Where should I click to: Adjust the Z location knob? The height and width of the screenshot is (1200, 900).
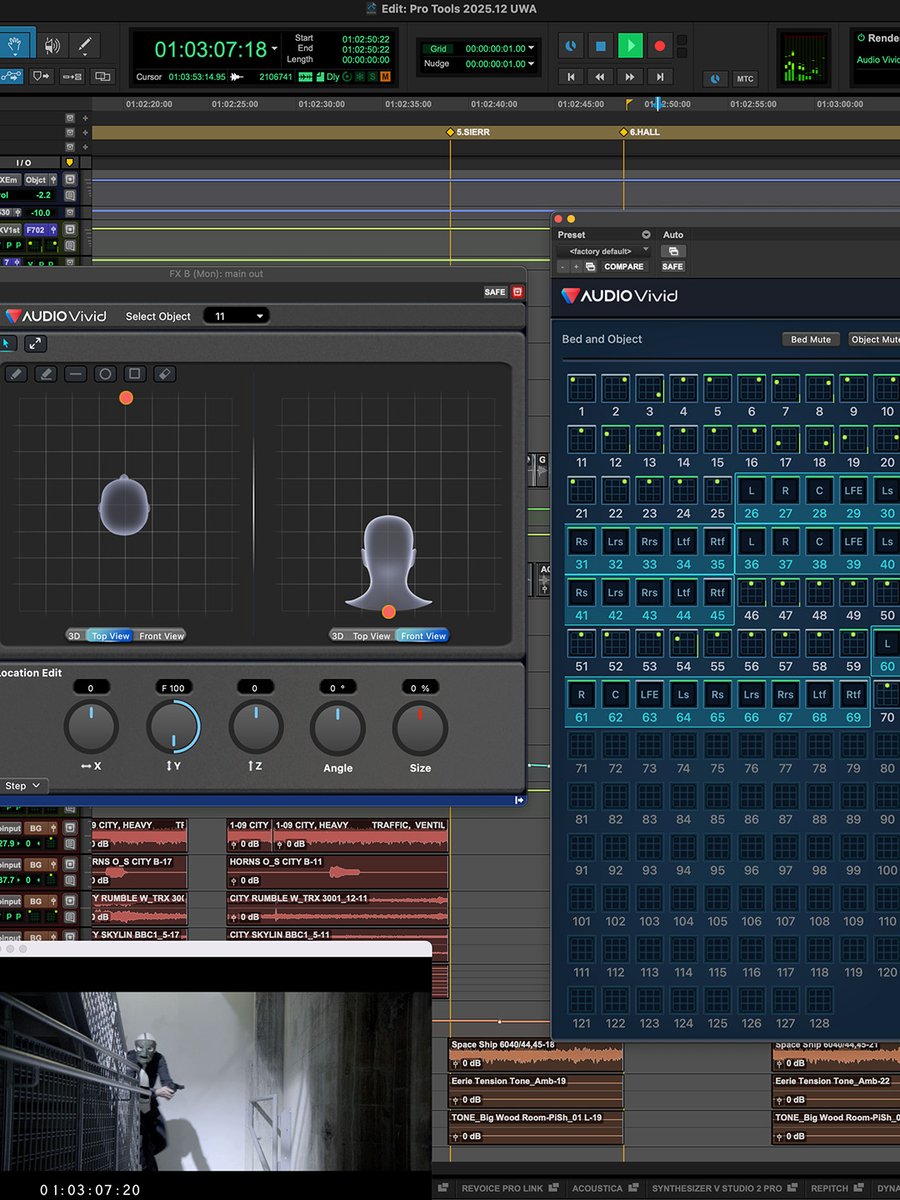click(x=256, y=728)
